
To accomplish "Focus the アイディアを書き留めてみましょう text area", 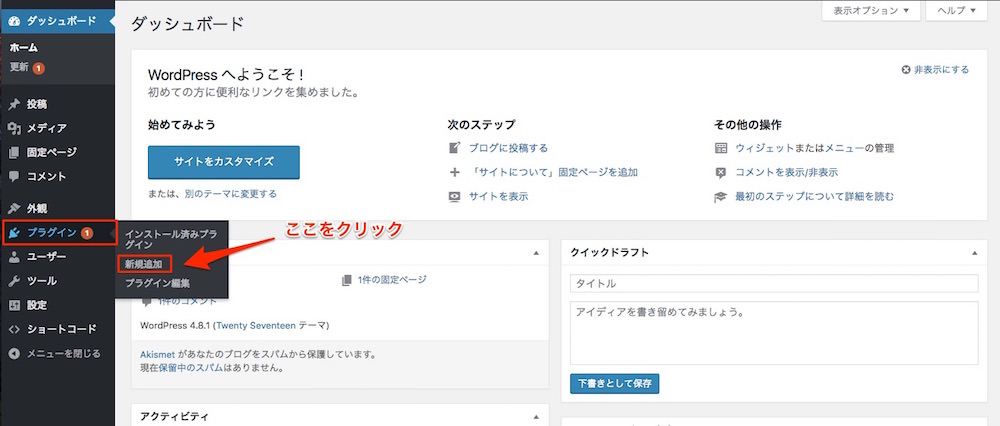I will [774, 333].
